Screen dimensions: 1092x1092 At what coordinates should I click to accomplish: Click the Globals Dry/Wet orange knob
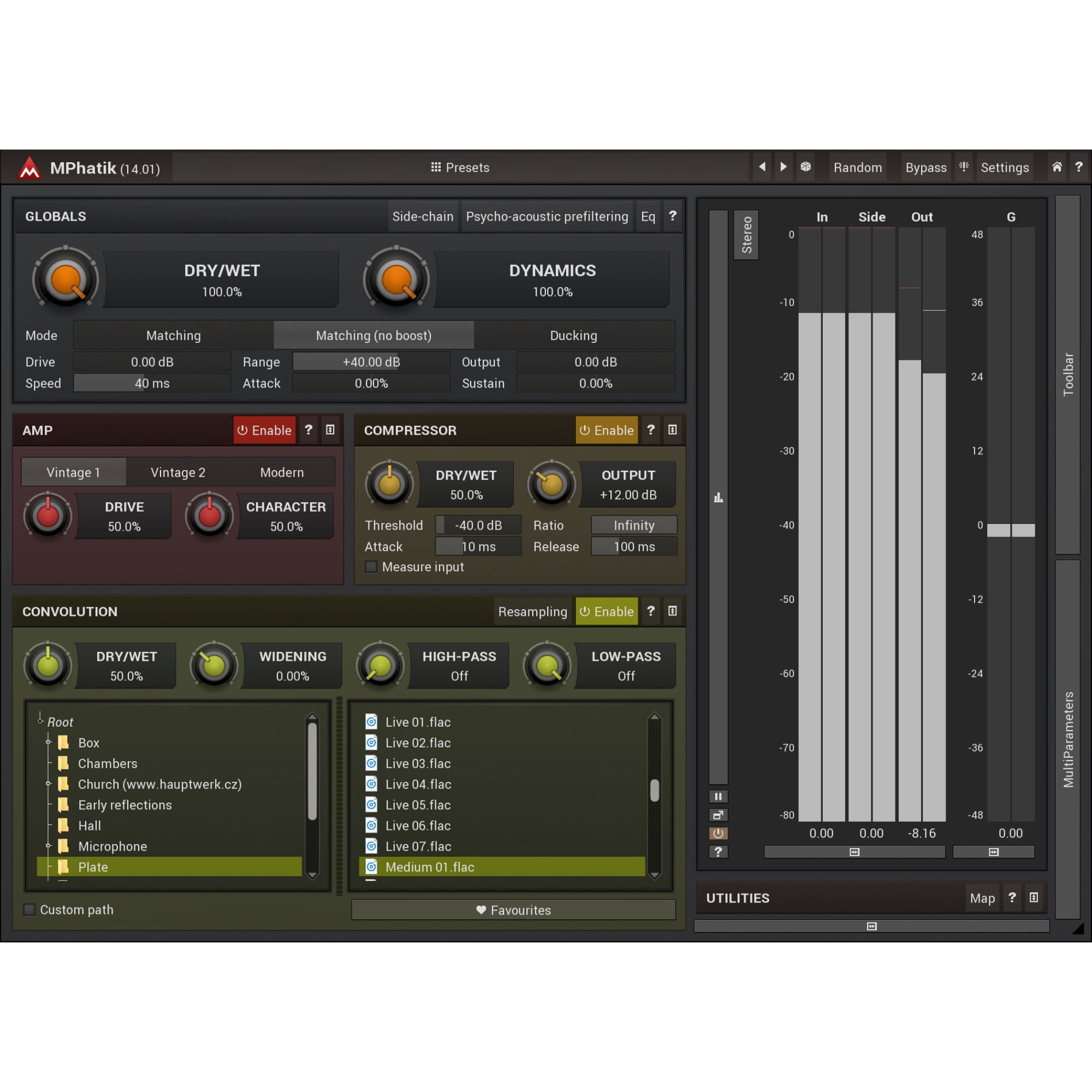coord(66,278)
